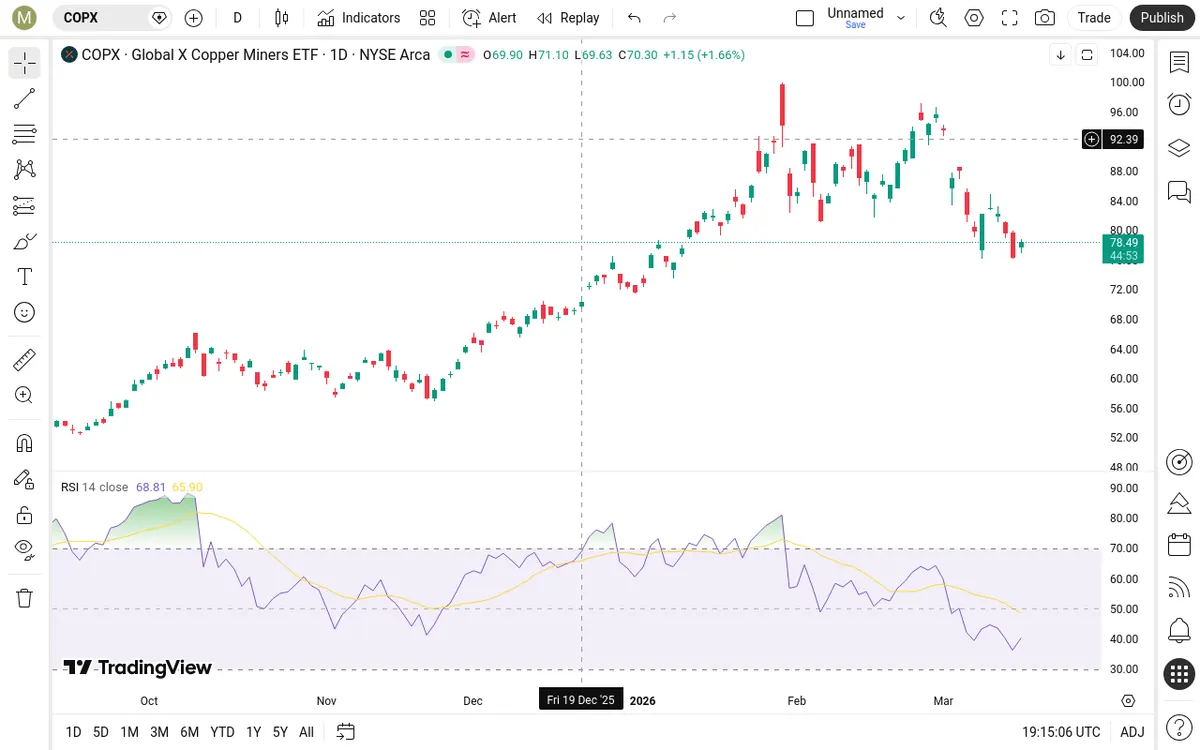Click the COPX symbol search field
Screen dimensions: 1200x750
tap(111, 17)
